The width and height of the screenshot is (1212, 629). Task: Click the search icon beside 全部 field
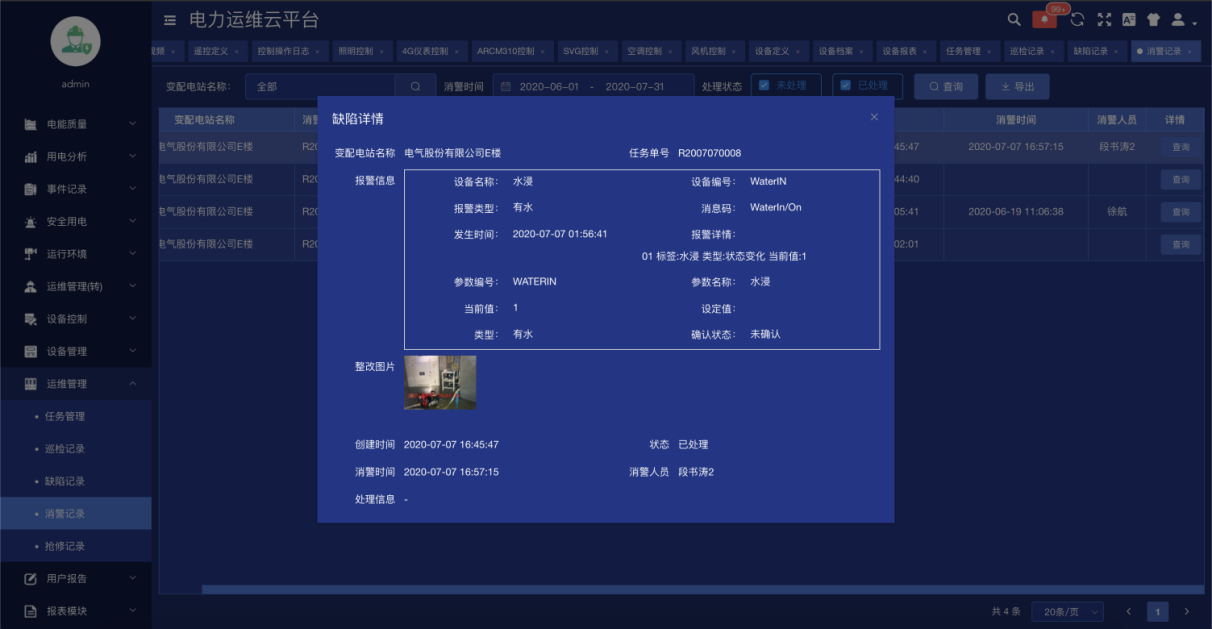click(415, 87)
